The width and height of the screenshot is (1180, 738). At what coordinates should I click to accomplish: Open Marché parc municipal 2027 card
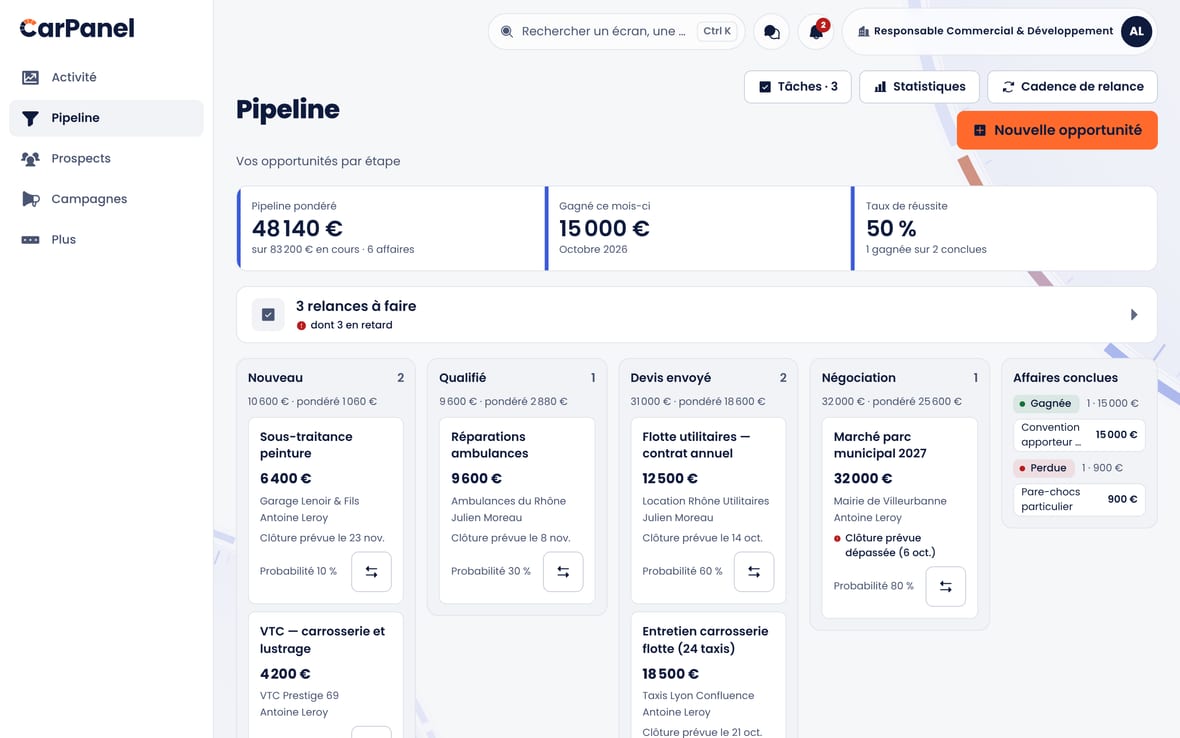coord(899,518)
